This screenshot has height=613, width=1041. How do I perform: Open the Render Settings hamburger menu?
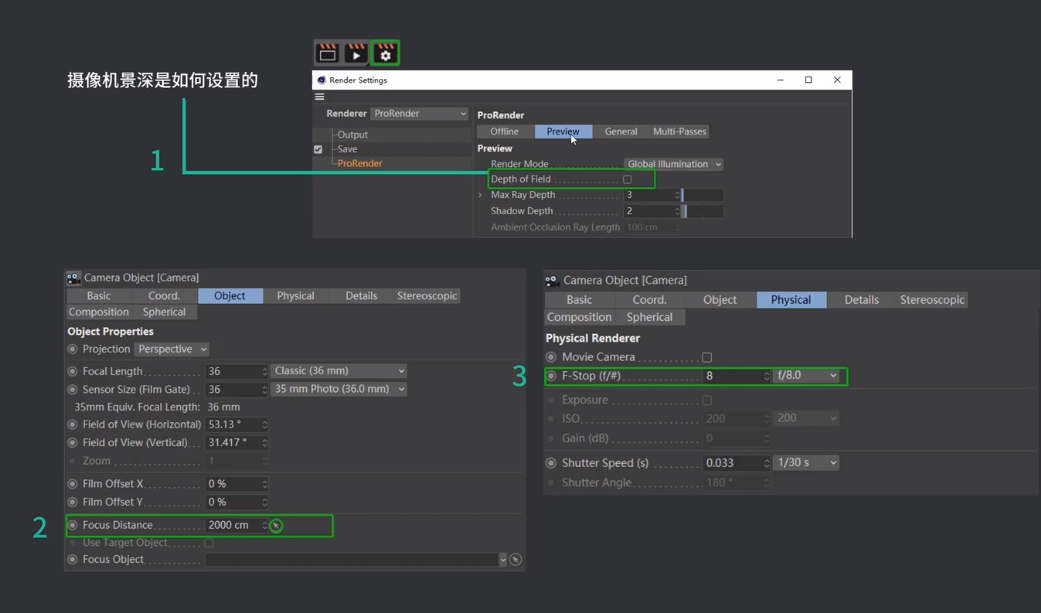coord(320,97)
